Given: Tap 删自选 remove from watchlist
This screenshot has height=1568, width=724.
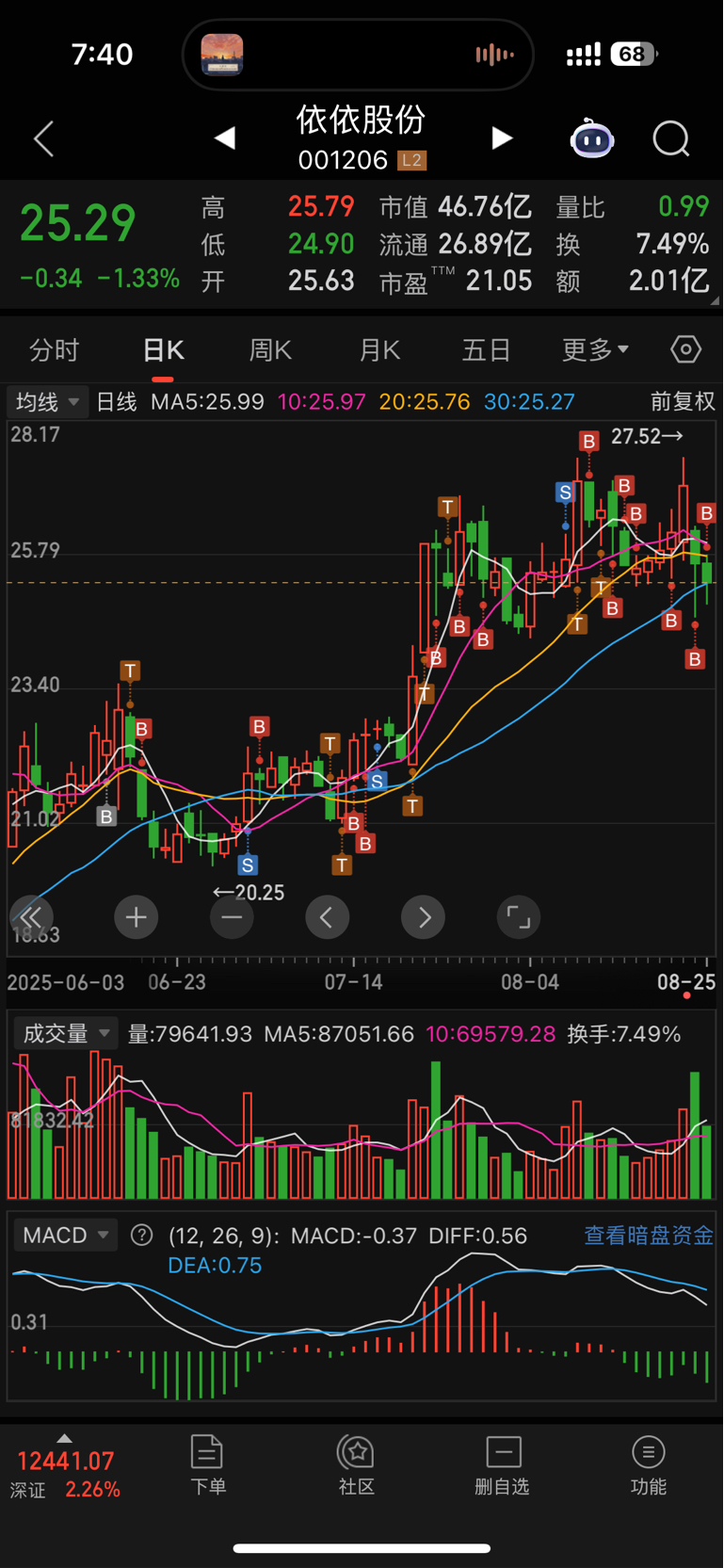Looking at the screenshot, I should point(503,1465).
